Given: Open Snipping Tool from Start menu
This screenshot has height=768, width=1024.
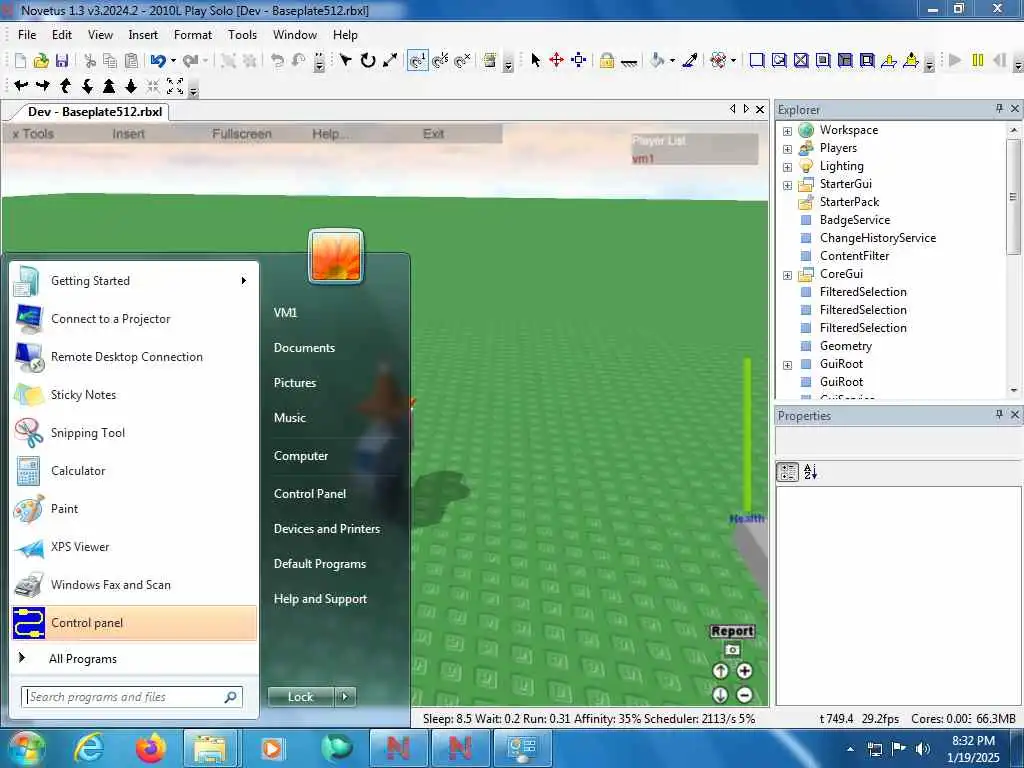Looking at the screenshot, I should point(134,433).
